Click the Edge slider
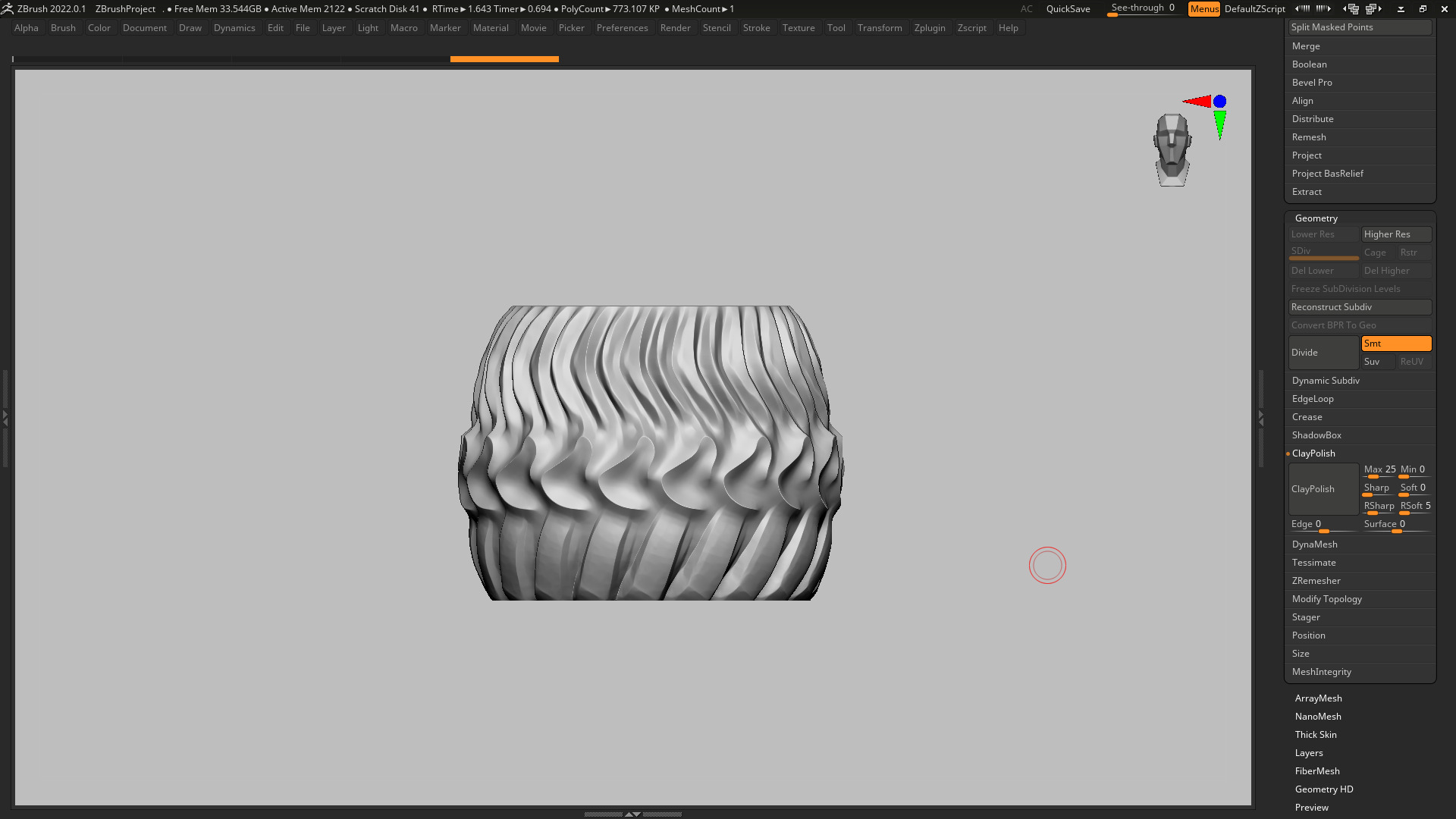This screenshot has height=819, width=1456. click(x=1323, y=526)
